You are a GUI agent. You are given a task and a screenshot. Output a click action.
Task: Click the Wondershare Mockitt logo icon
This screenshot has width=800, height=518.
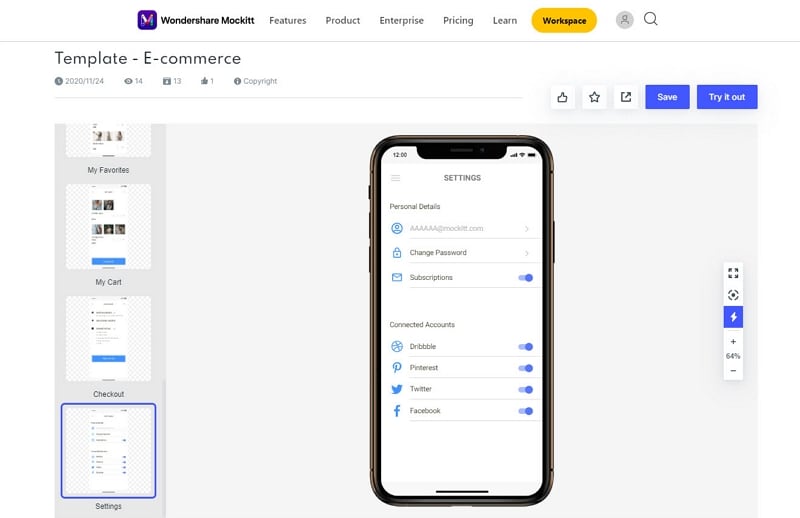click(147, 20)
